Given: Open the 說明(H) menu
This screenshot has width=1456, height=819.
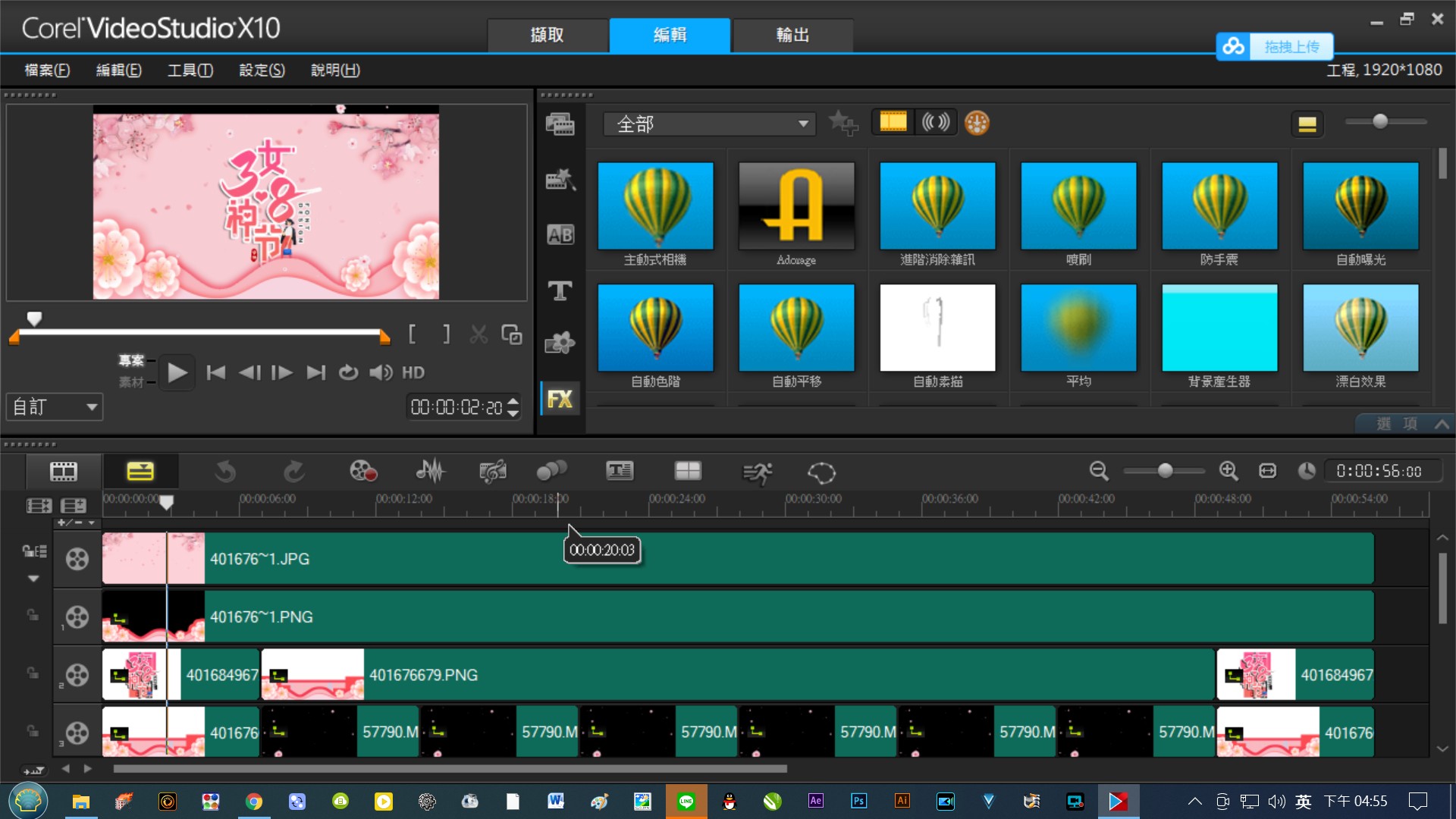Looking at the screenshot, I should [335, 70].
